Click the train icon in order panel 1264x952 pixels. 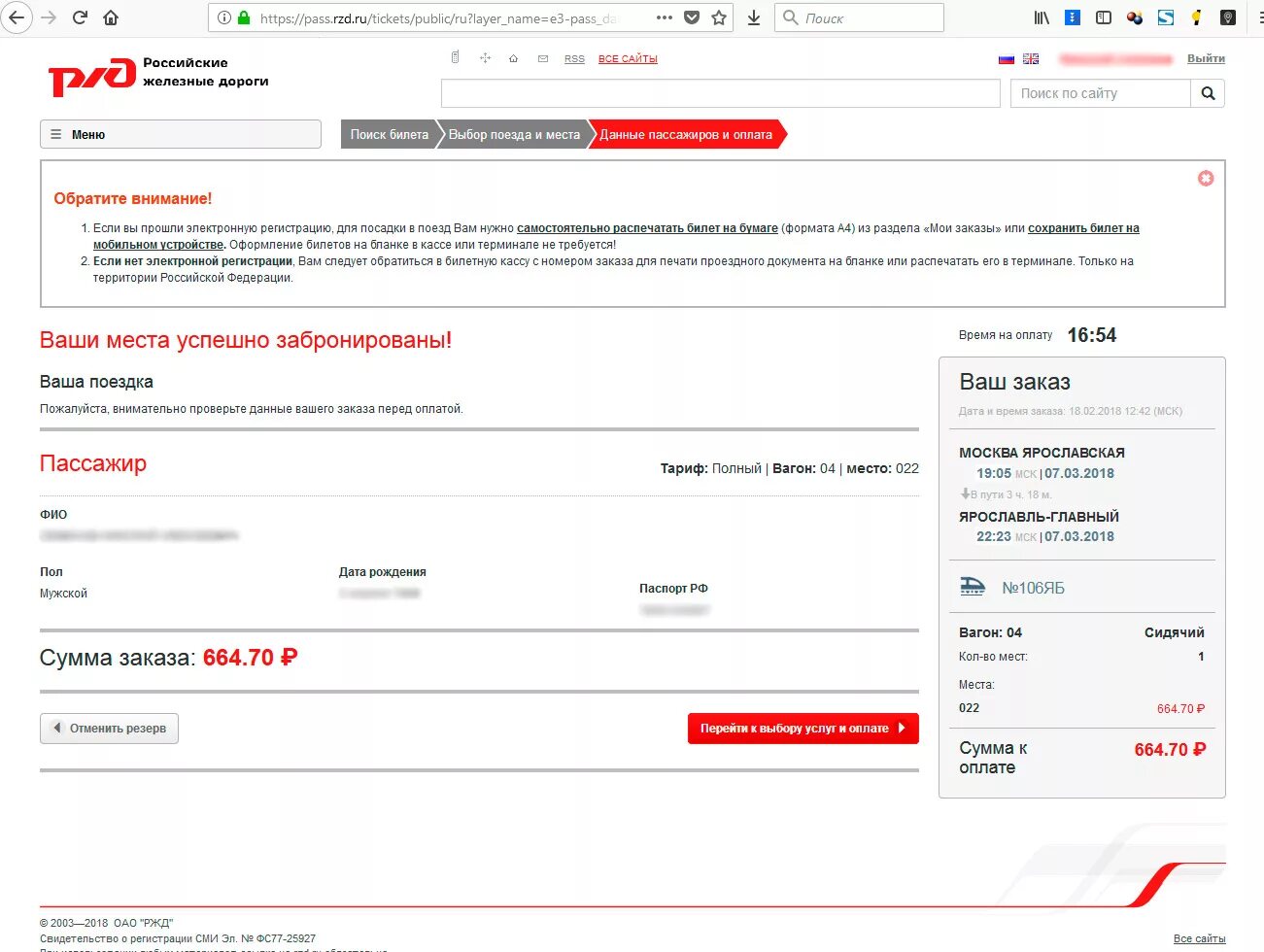[973, 586]
